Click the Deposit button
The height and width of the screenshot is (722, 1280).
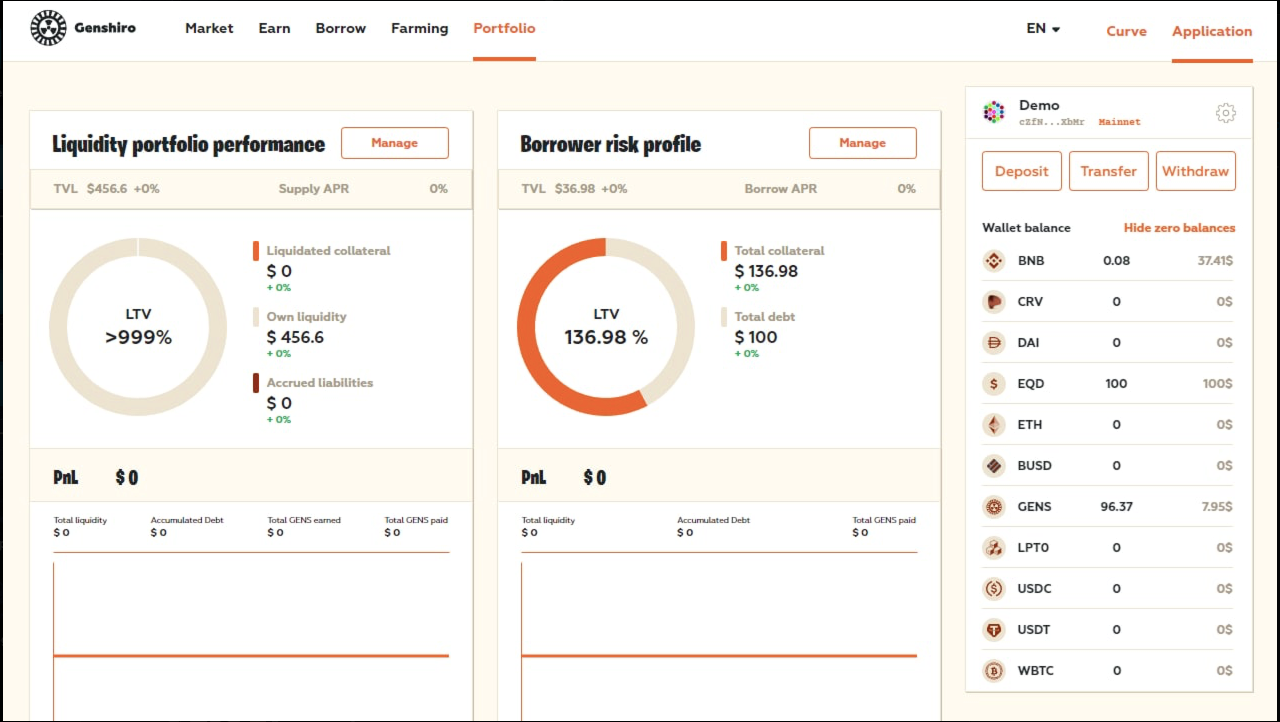click(1022, 171)
